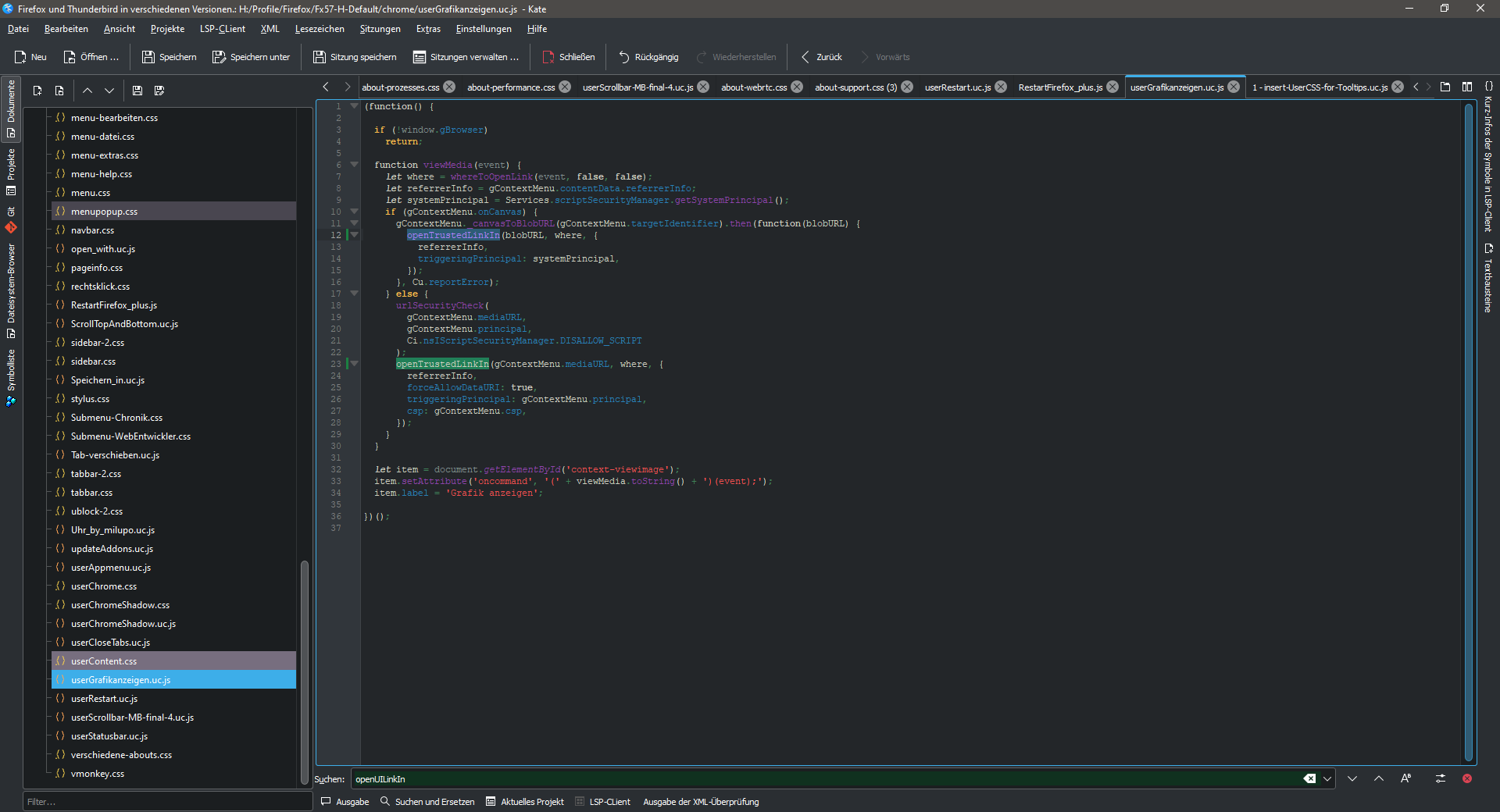Viewport: 1500px width, 812px height.
Task: Open search options sliders icon
Action: point(1441,778)
